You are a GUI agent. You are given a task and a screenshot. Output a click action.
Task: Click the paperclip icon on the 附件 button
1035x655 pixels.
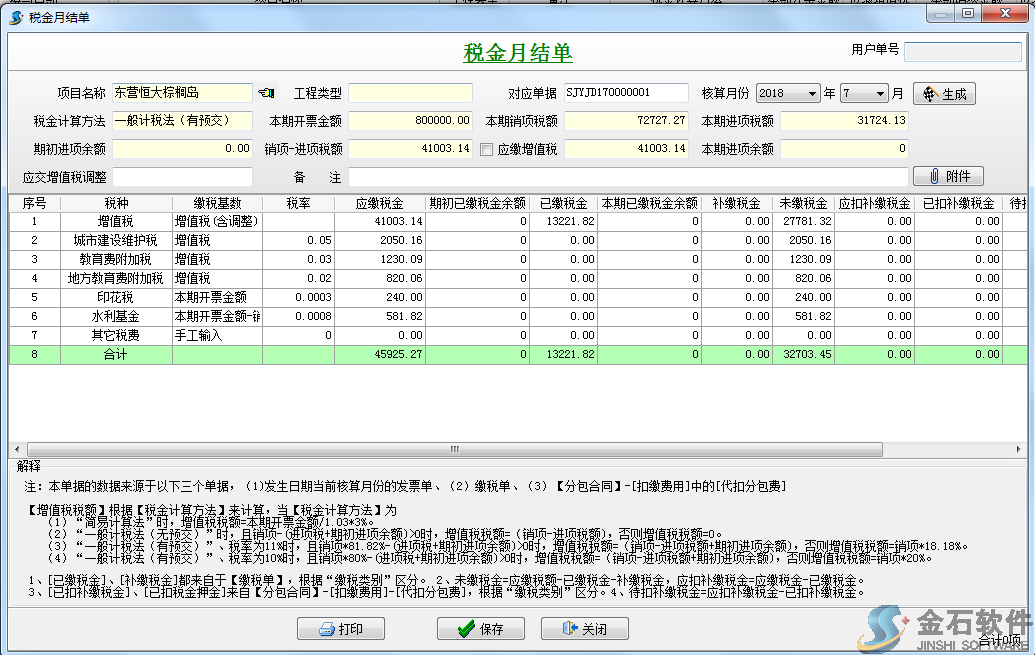(933, 176)
